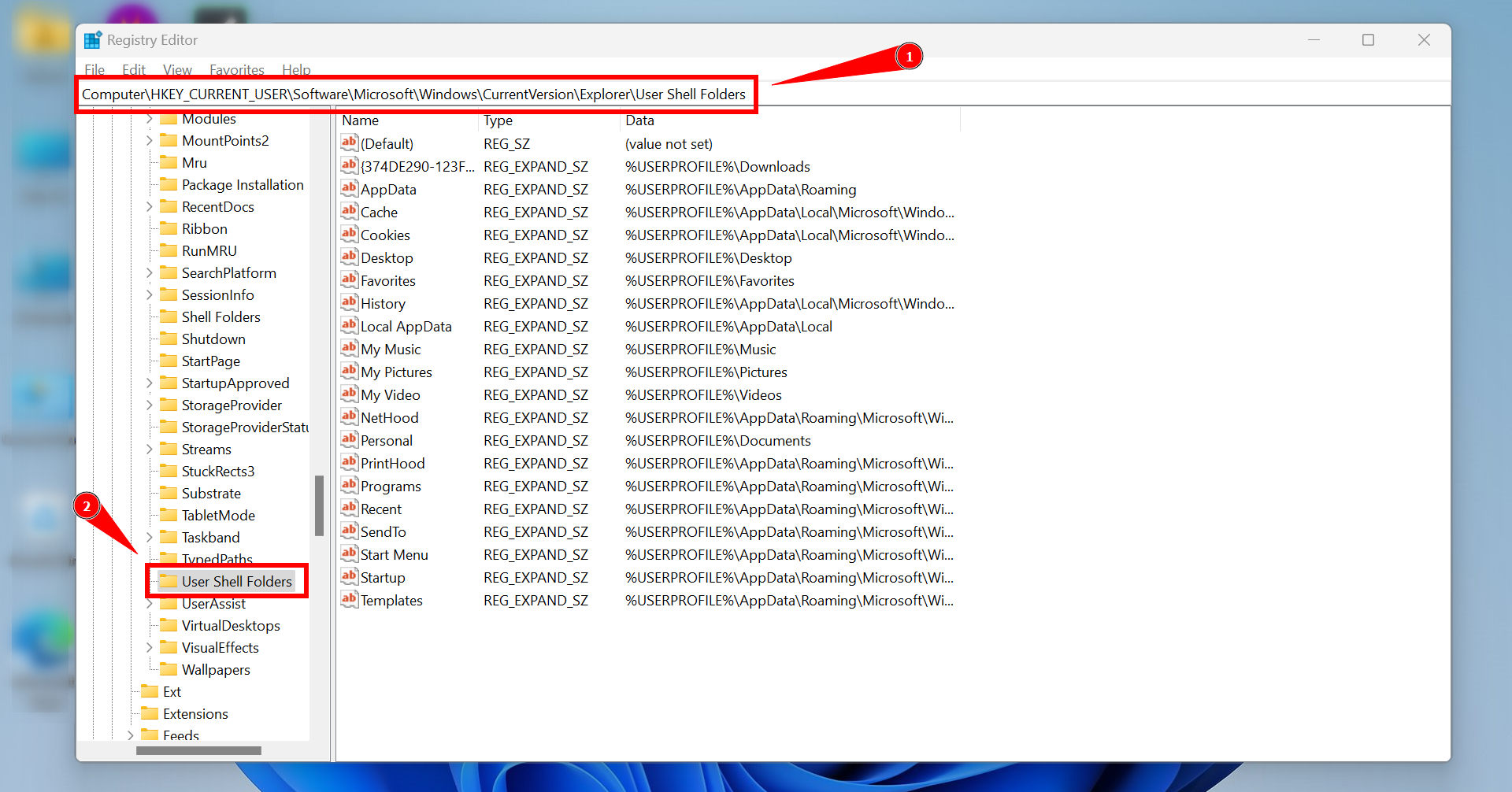The height and width of the screenshot is (792, 1512).
Task: Expand the Streams tree node
Action: coord(149,449)
